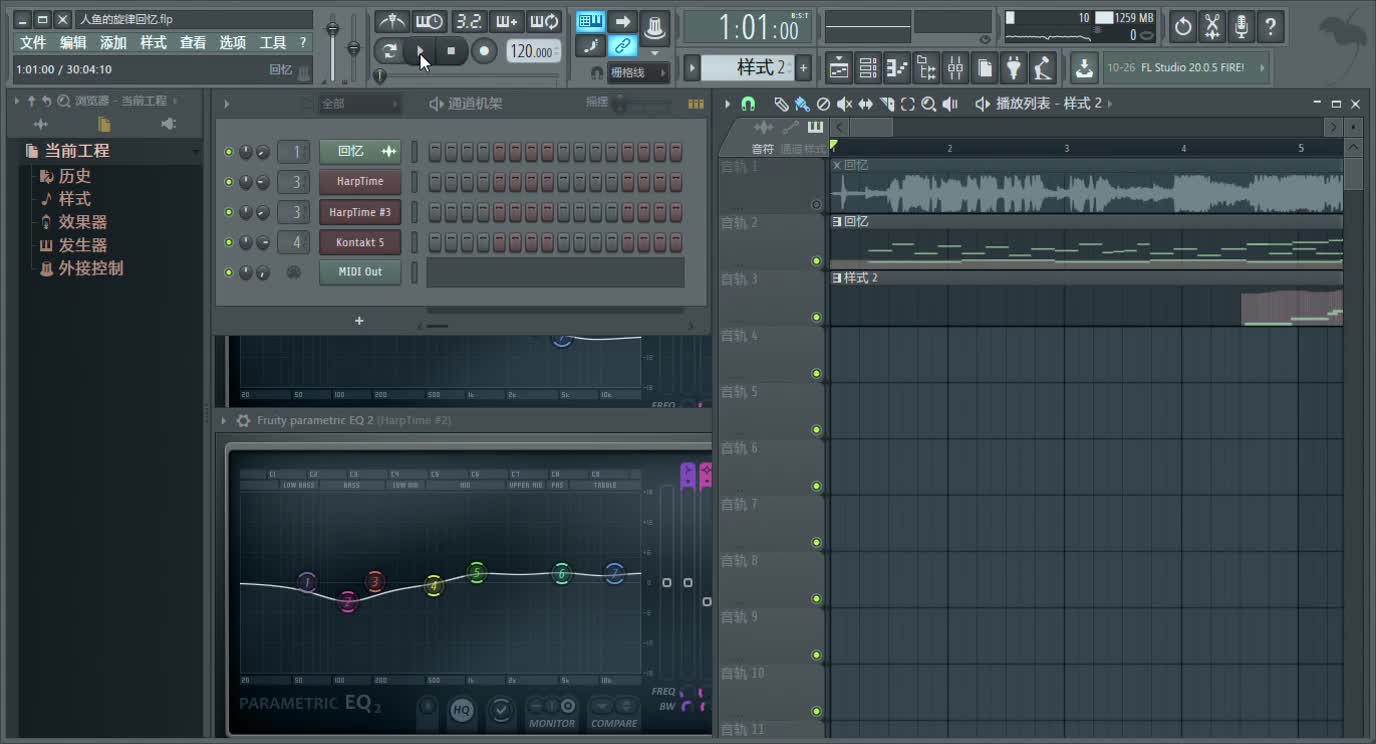
Task: Switch between pattern and song mode
Action: 390,51
